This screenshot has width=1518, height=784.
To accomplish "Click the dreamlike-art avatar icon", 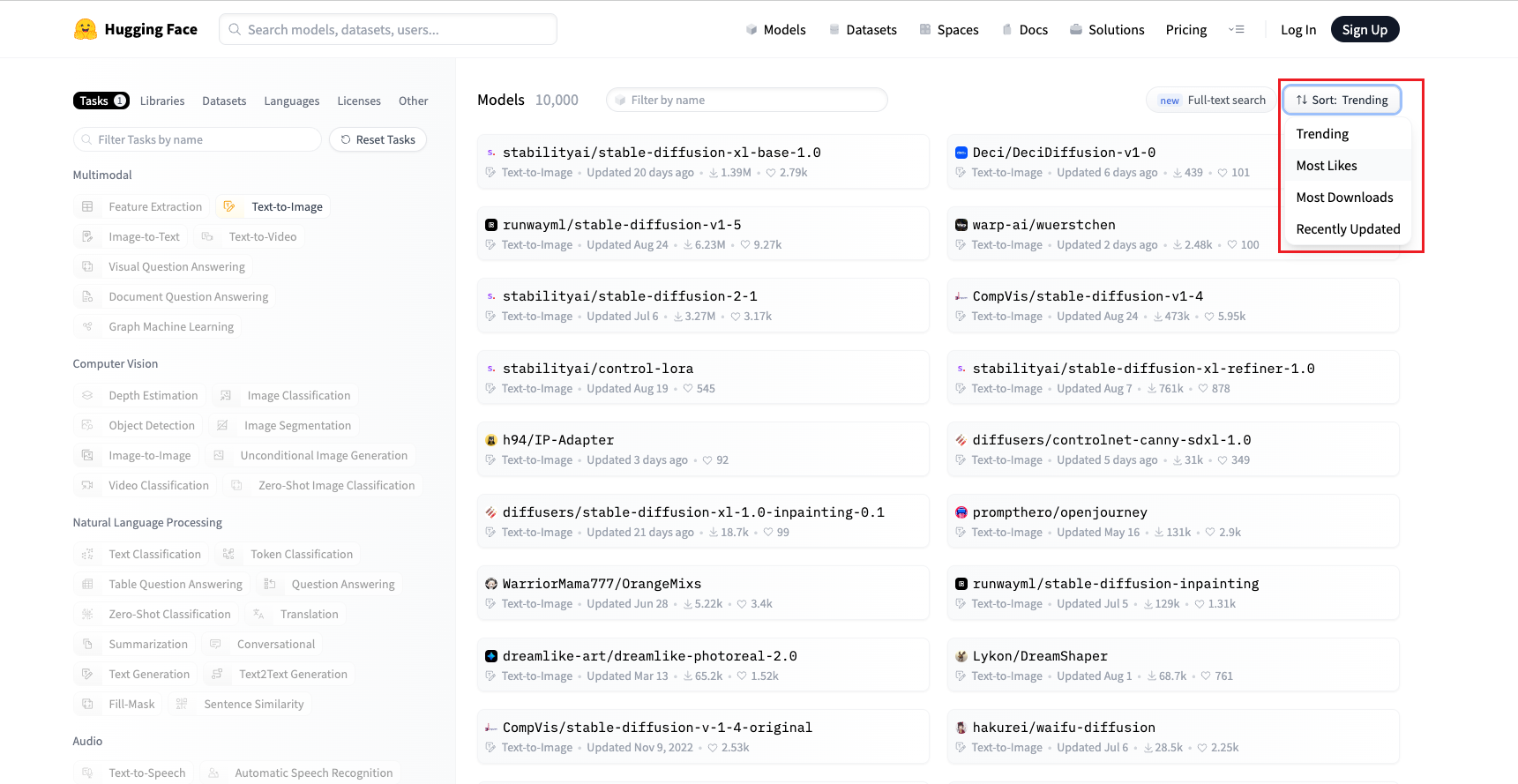I will point(491,656).
